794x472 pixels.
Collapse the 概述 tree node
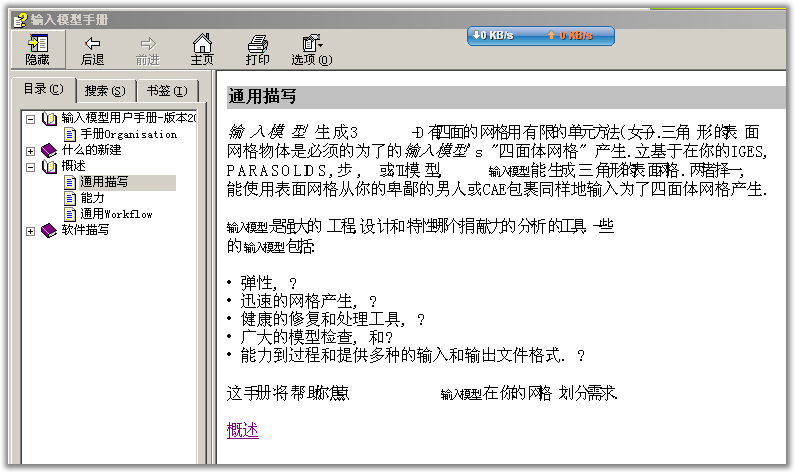click(x=30, y=167)
